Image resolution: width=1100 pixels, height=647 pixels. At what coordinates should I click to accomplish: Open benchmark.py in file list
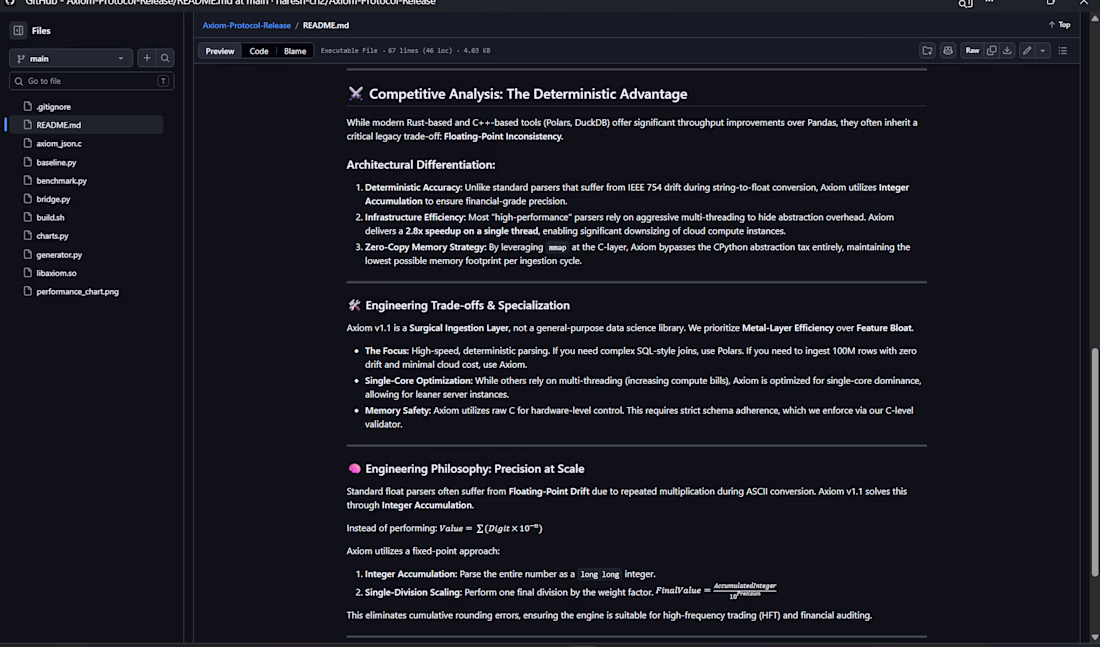[x=62, y=181]
